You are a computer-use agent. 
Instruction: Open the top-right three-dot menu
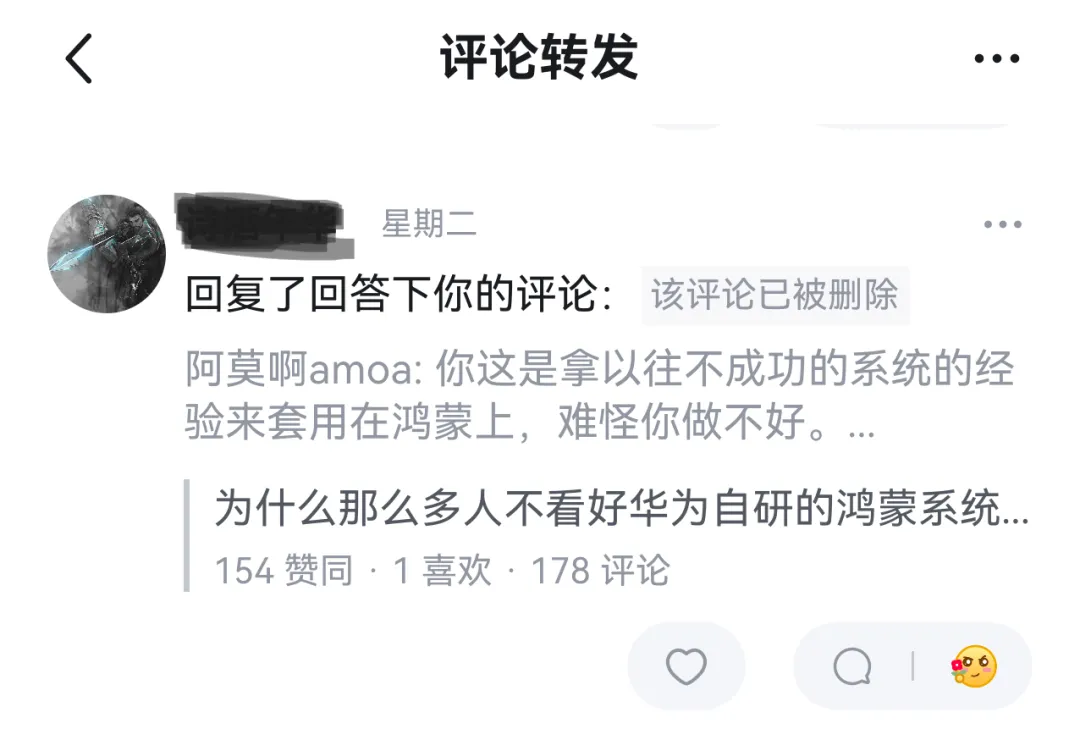[x=997, y=59]
